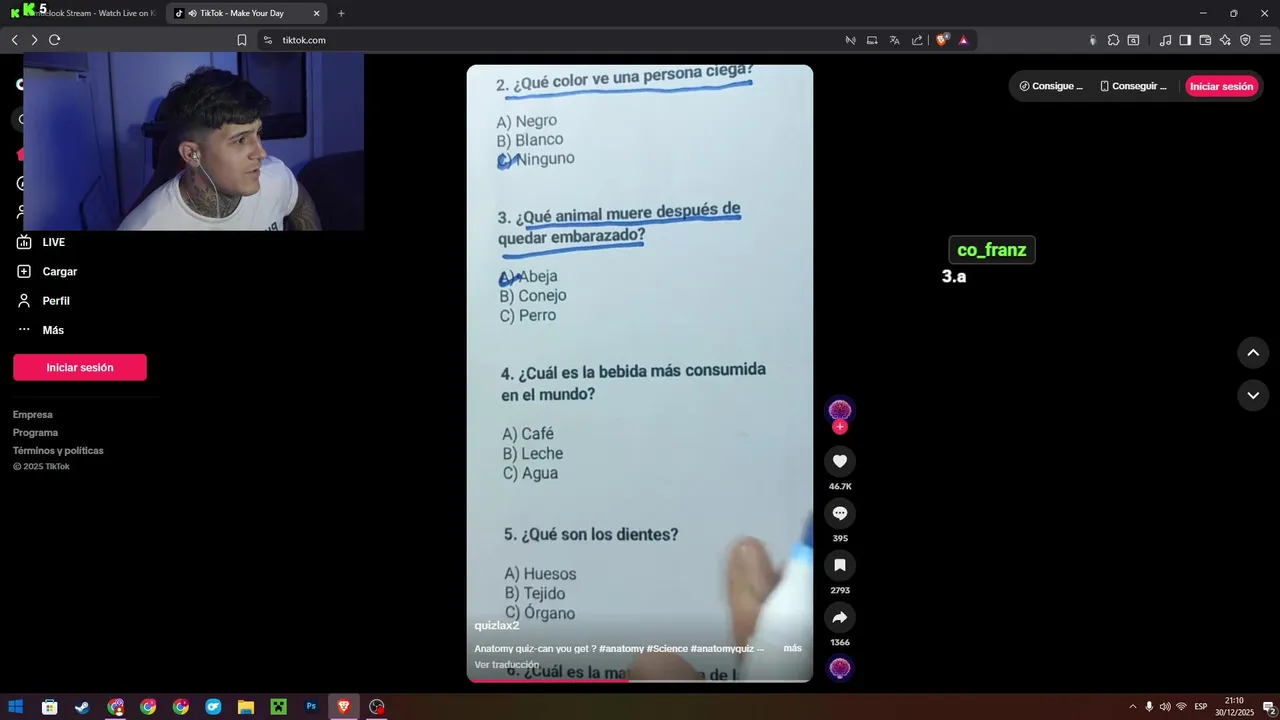Open the spinning sound disc below share
Viewport: 1280px width, 720px height.
tap(840, 668)
